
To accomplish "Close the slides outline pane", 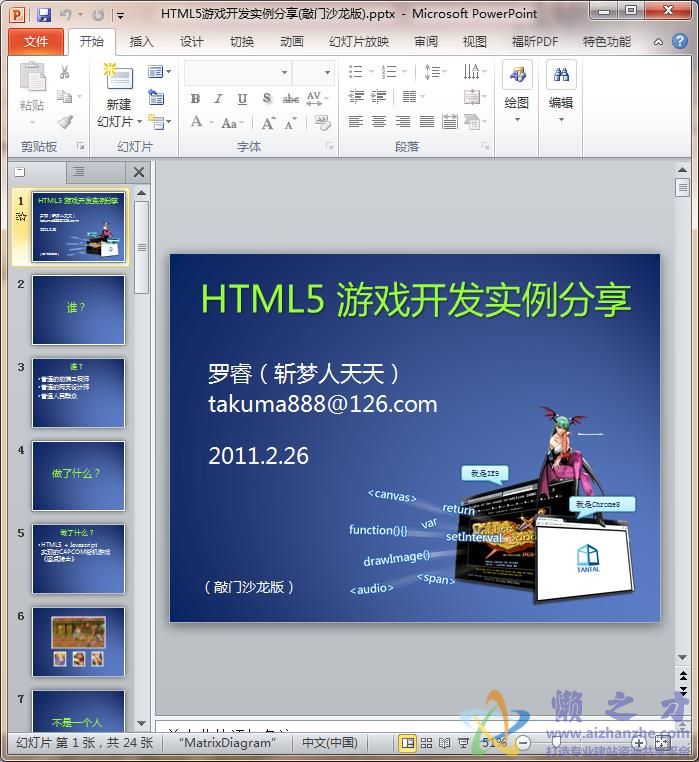I will click(x=139, y=172).
